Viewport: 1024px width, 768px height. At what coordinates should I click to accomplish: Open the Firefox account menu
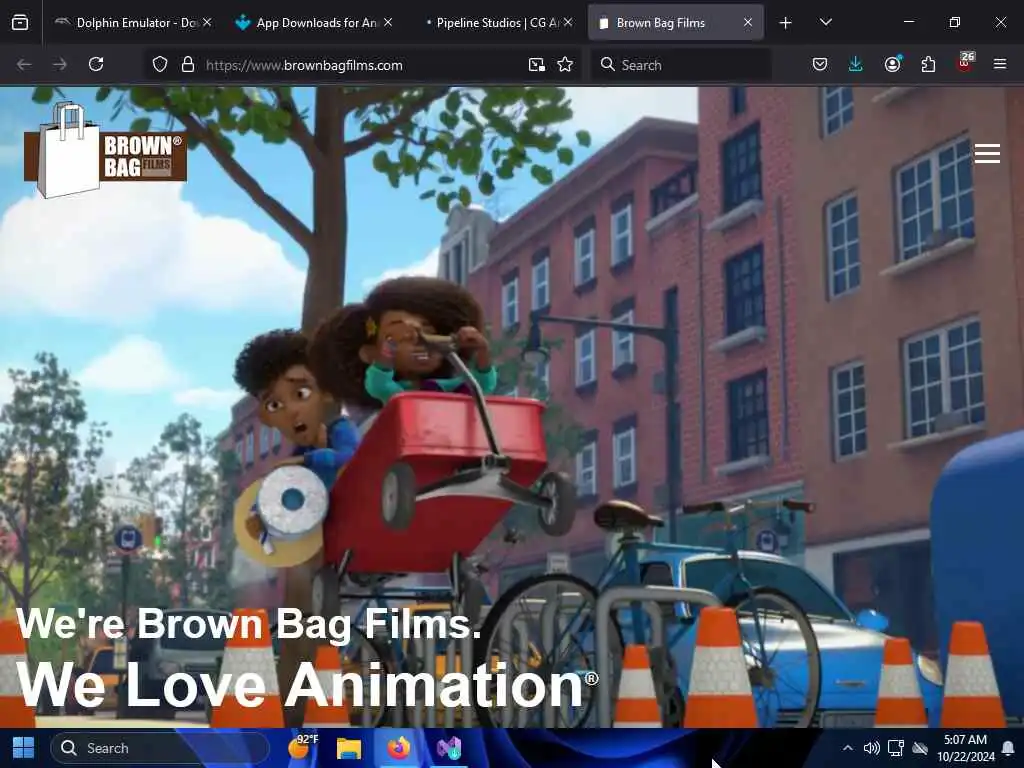tap(893, 65)
